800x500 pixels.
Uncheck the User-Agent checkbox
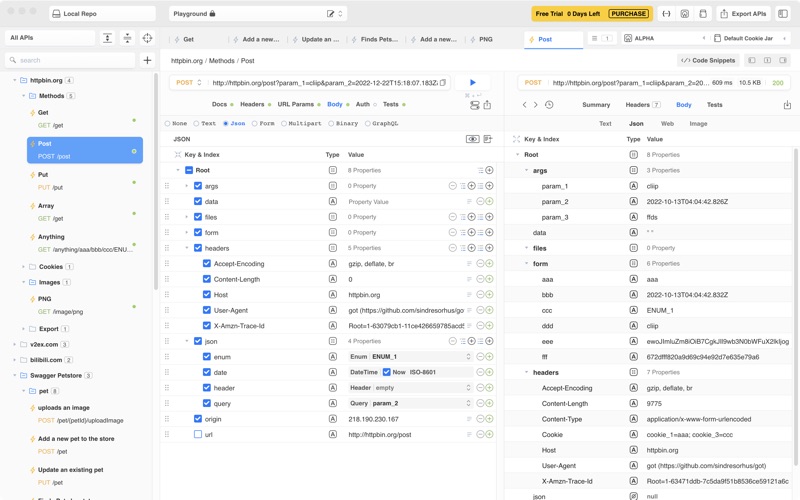point(207,310)
